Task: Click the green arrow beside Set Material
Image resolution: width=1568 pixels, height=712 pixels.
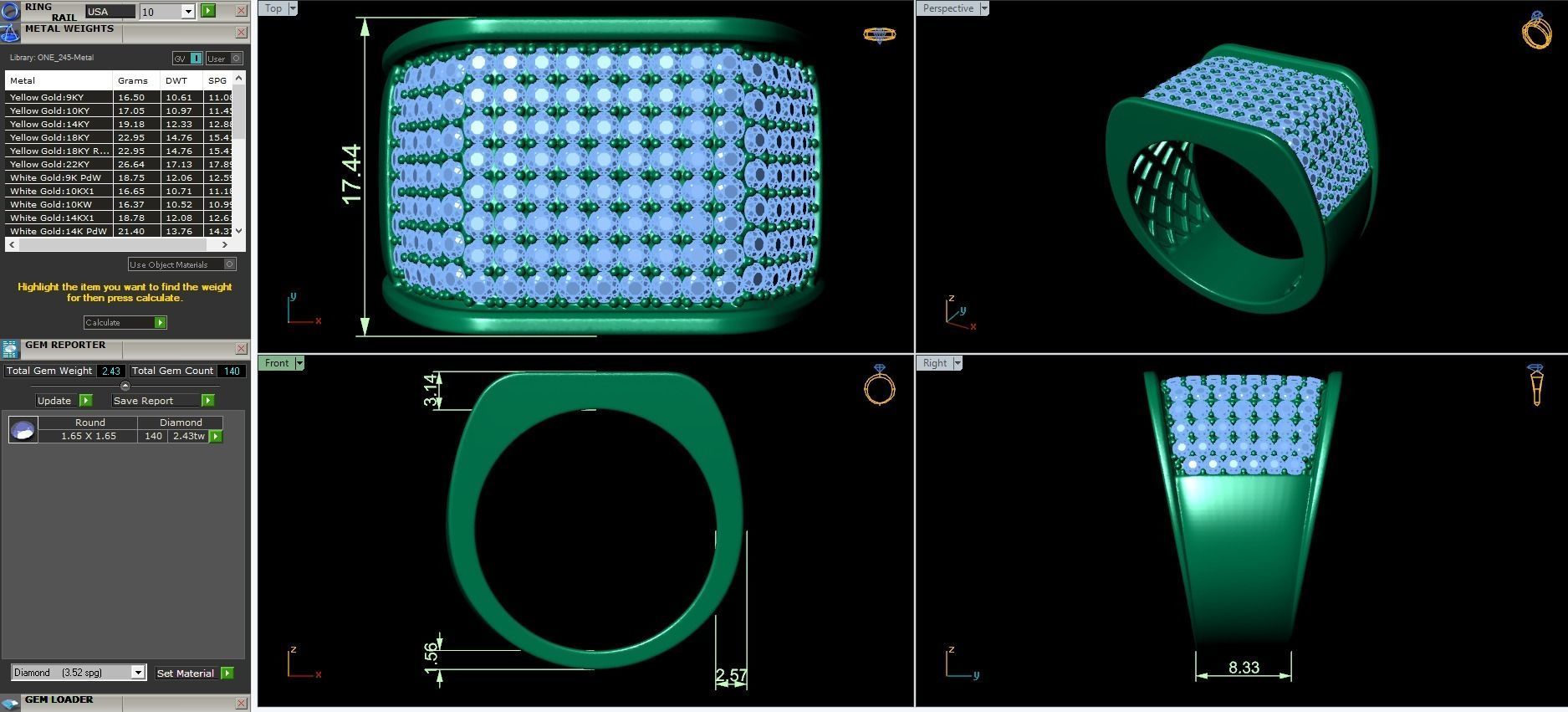Action: click(227, 673)
